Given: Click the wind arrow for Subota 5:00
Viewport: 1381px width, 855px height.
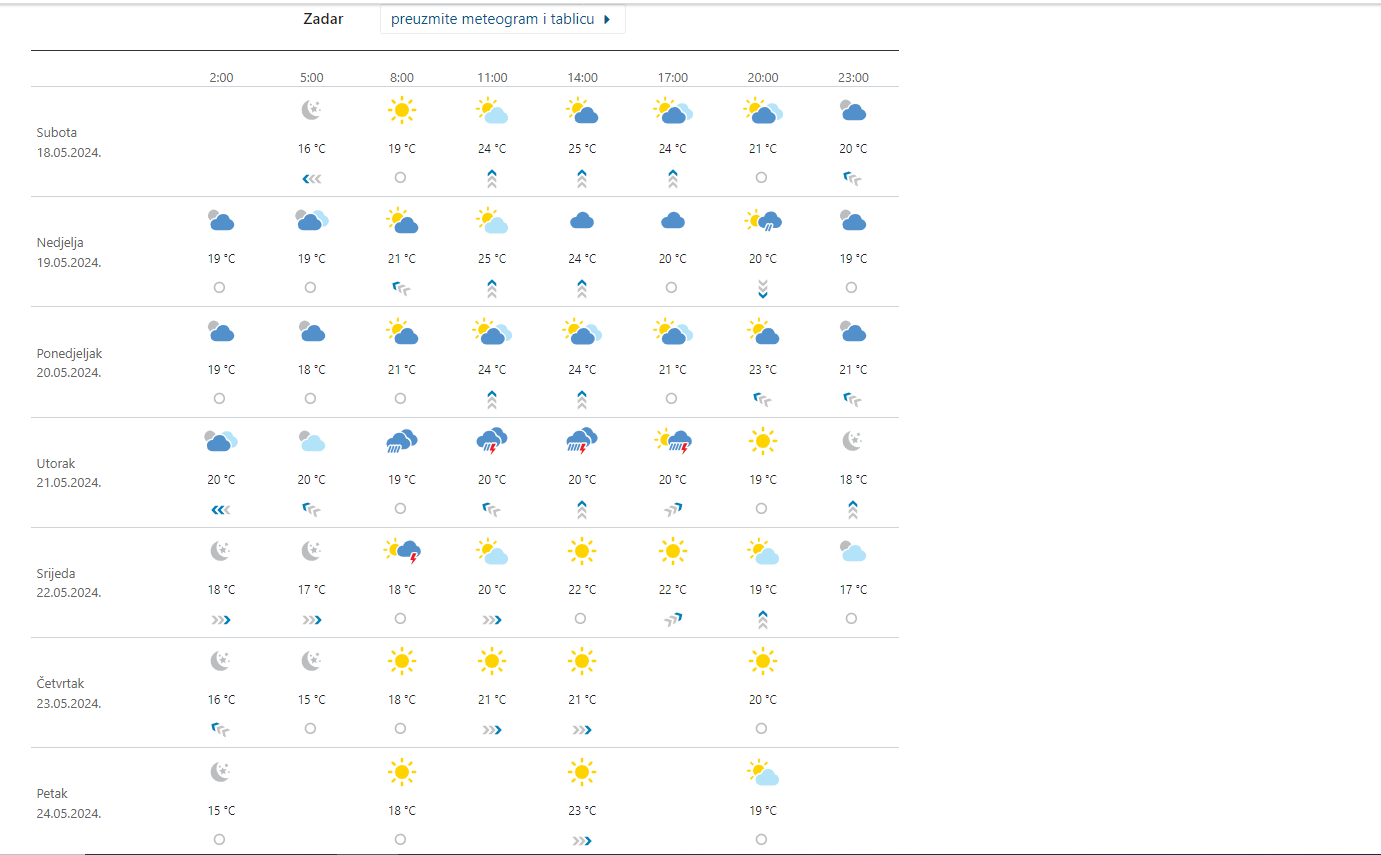Looking at the screenshot, I should [x=311, y=179].
